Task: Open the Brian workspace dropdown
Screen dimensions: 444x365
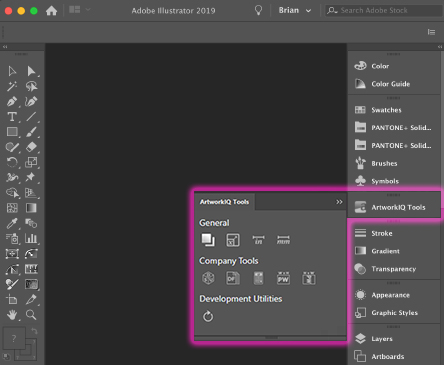Action: tap(295, 10)
